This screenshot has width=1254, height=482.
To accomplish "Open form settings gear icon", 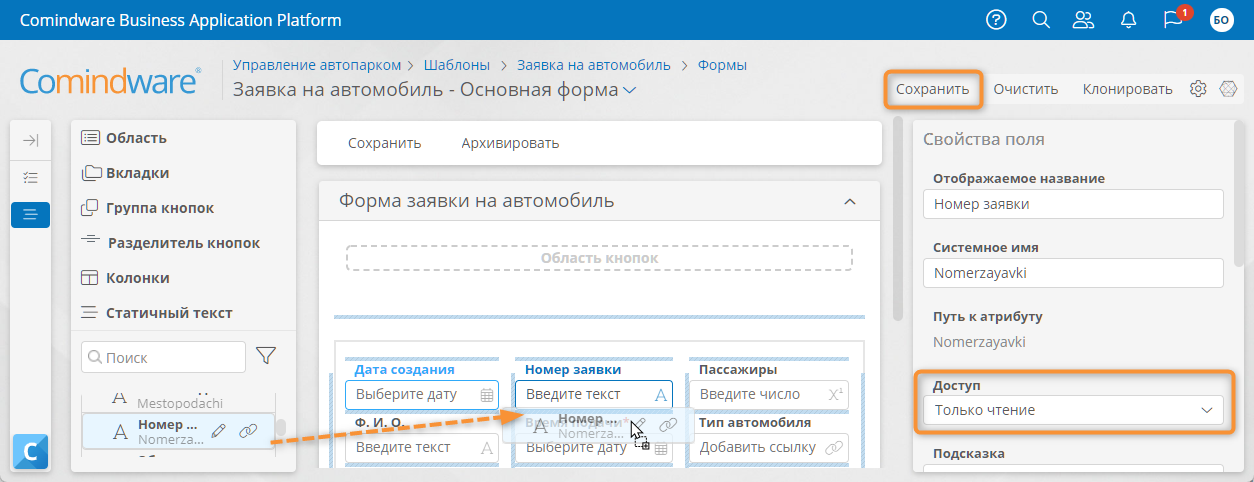I will (1198, 89).
